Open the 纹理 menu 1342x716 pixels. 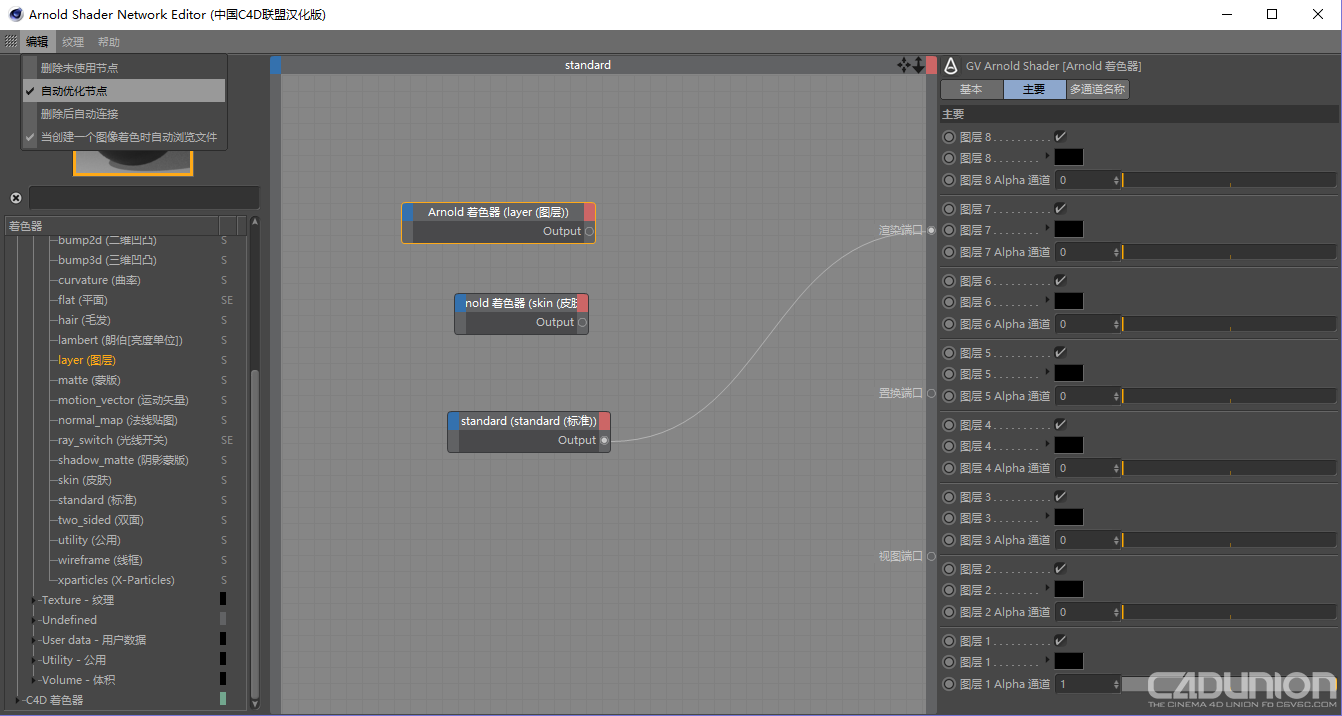click(x=73, y=42)
